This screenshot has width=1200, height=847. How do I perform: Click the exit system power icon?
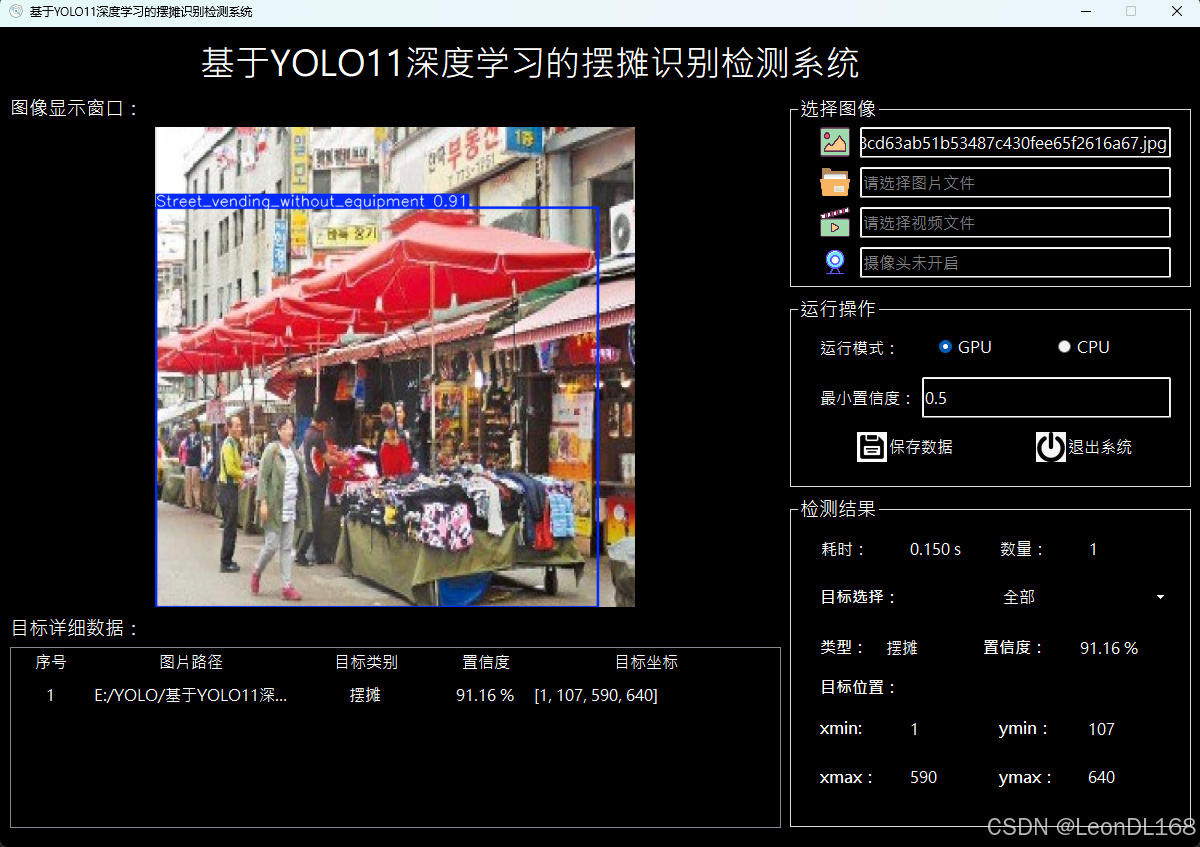(1051, 447)
